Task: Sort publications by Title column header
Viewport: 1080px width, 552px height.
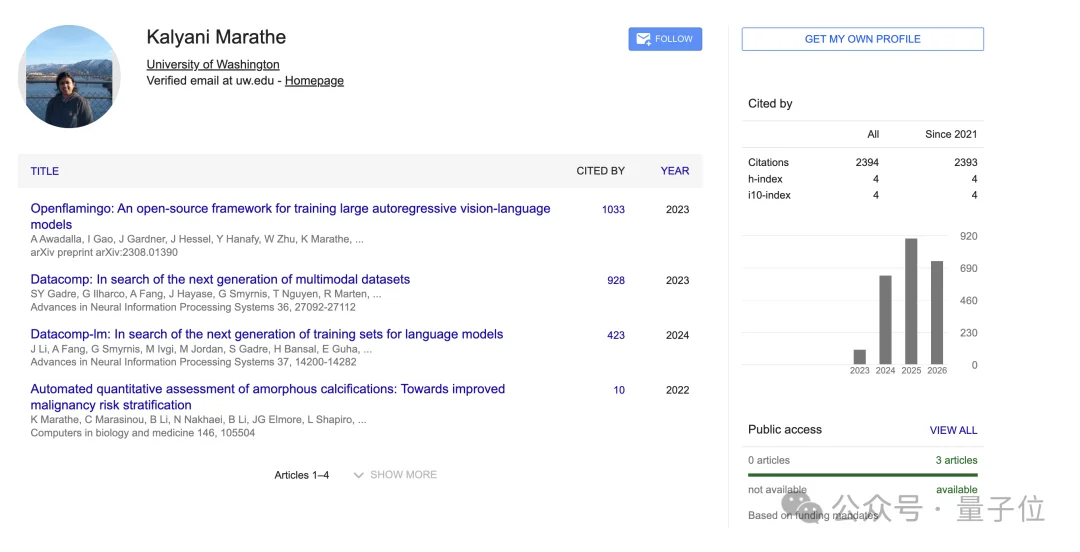Action: 45,171
